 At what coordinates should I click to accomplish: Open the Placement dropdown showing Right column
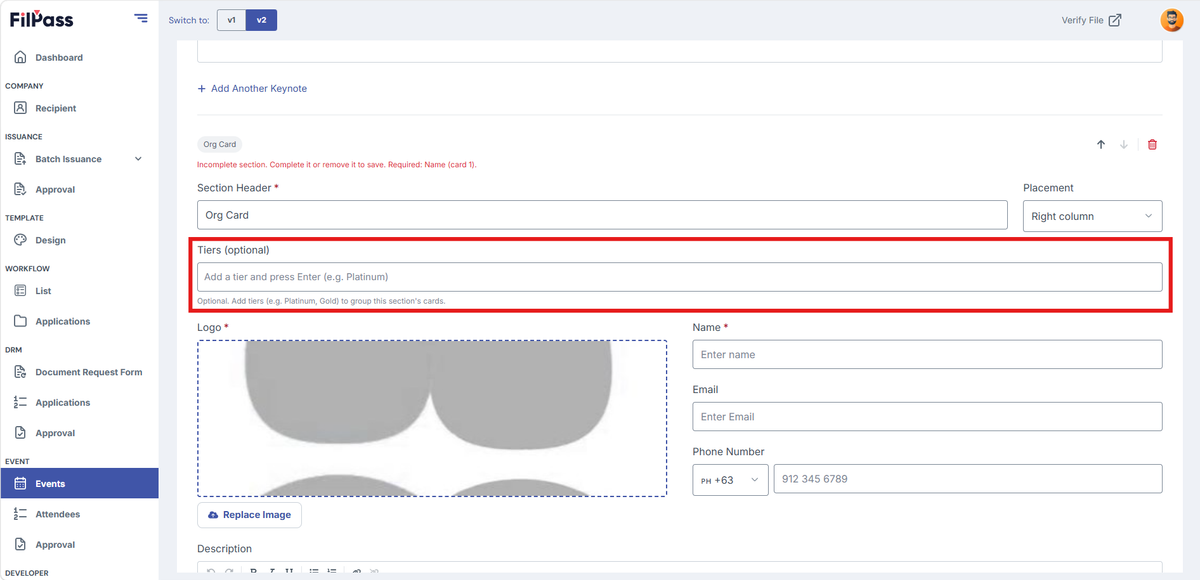(x=1093, y=216)
